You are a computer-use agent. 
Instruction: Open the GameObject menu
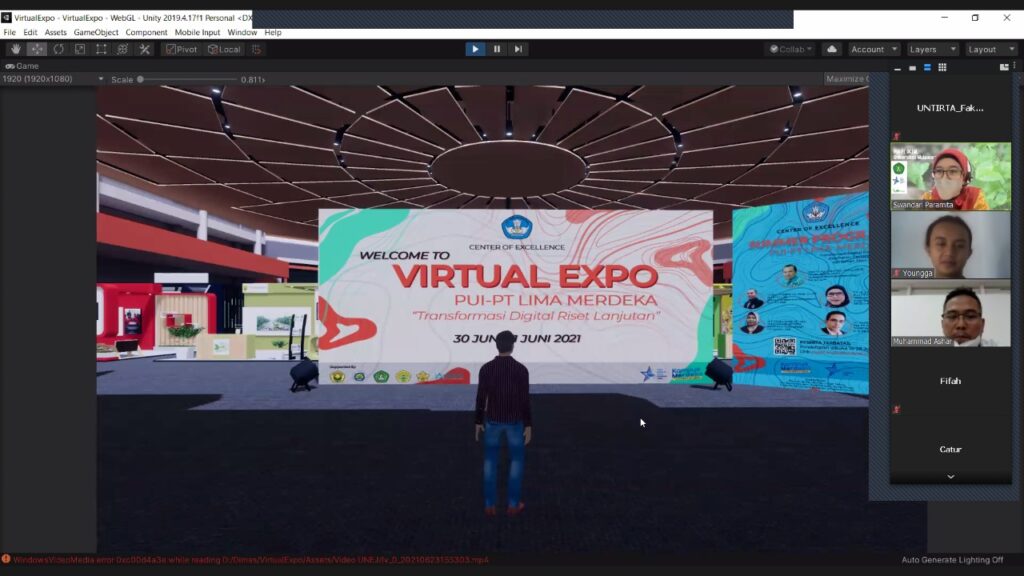point(96,32)
